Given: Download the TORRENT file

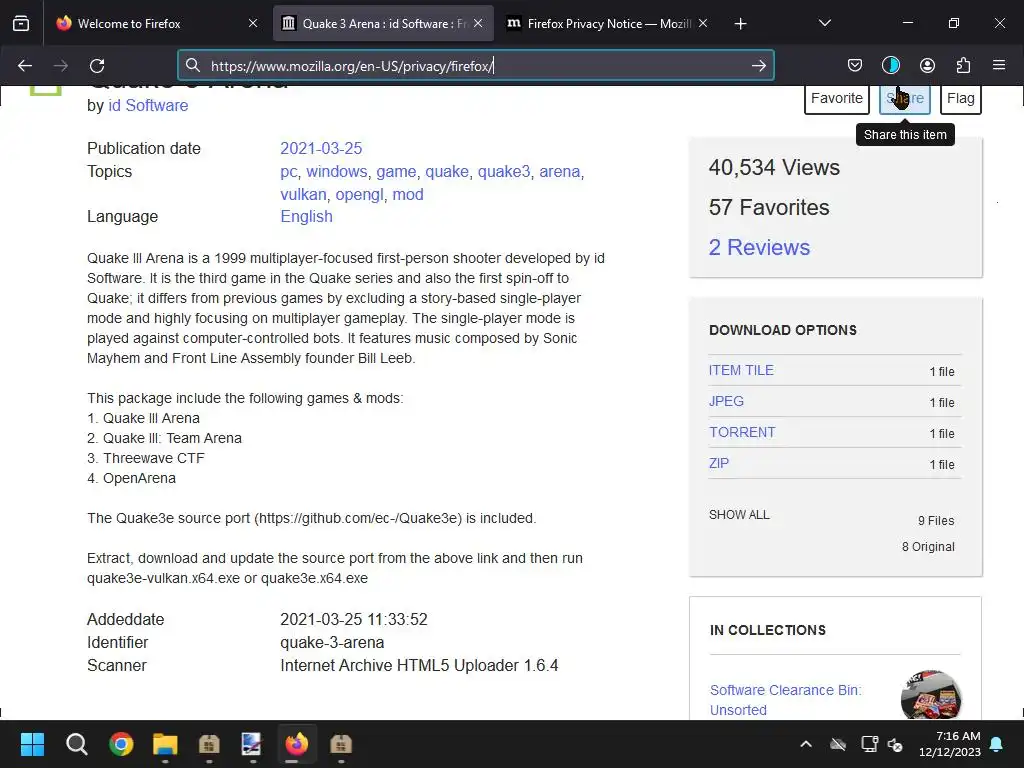Looking at the screenshot, I should pyautogui.click(x=742, y=432).
